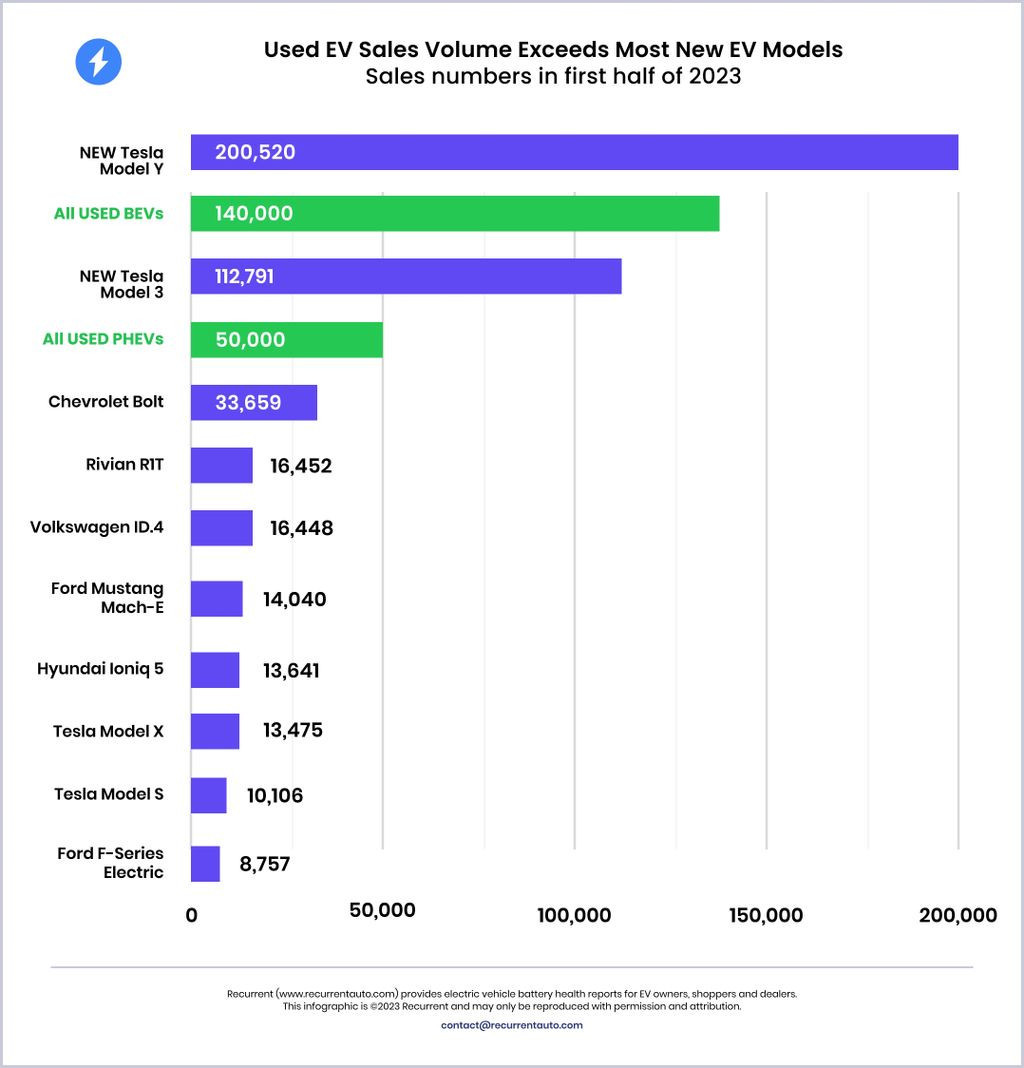
Task: Select the green All USED PHEVs bar
Action: pos(287,340)
